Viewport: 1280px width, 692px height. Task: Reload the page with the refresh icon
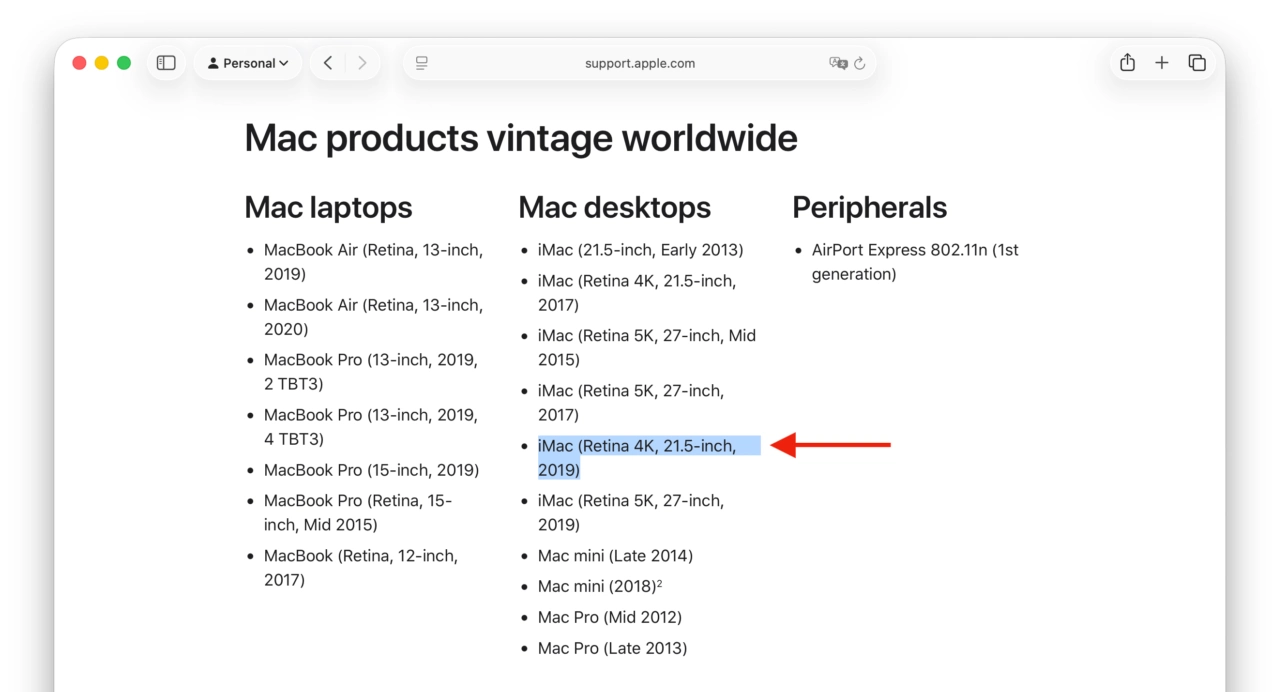pos(859,63)
